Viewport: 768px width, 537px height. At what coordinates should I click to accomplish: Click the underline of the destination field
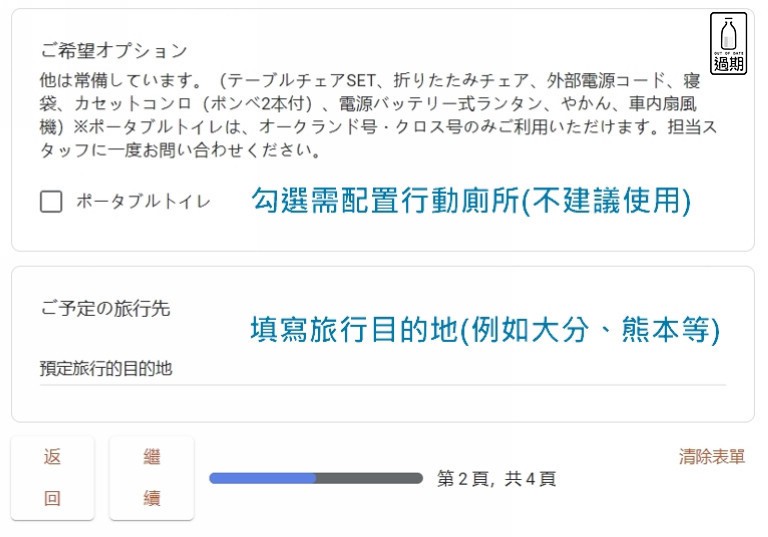coord(382,384)
